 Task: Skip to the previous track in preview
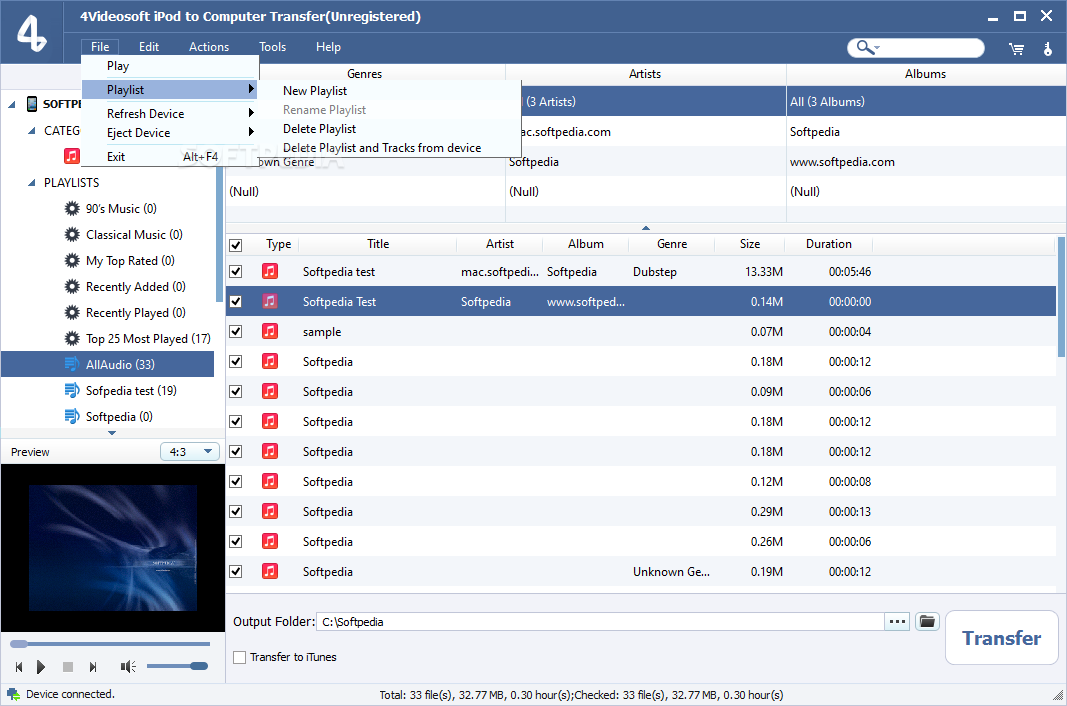point(19,667)
